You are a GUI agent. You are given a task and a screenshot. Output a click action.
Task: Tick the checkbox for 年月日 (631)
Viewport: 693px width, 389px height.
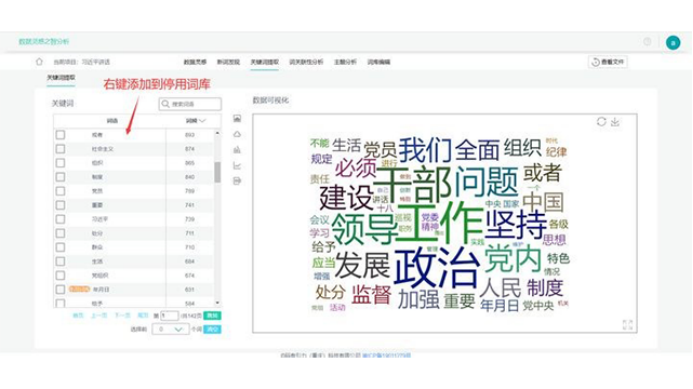(60, 290)
